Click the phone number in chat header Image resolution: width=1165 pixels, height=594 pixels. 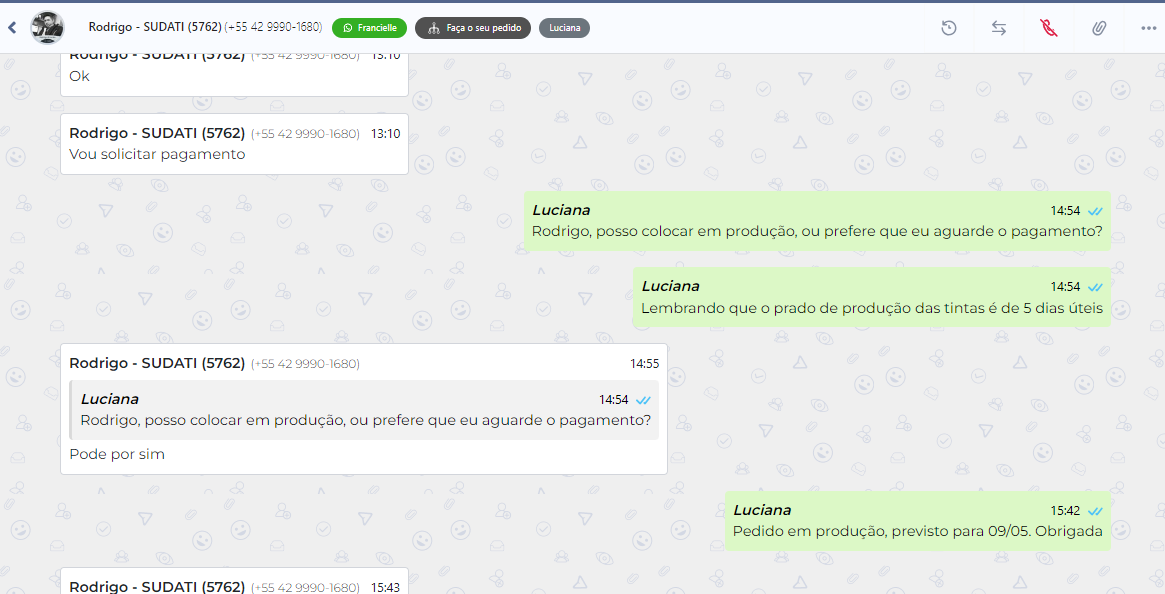[273, 28]
